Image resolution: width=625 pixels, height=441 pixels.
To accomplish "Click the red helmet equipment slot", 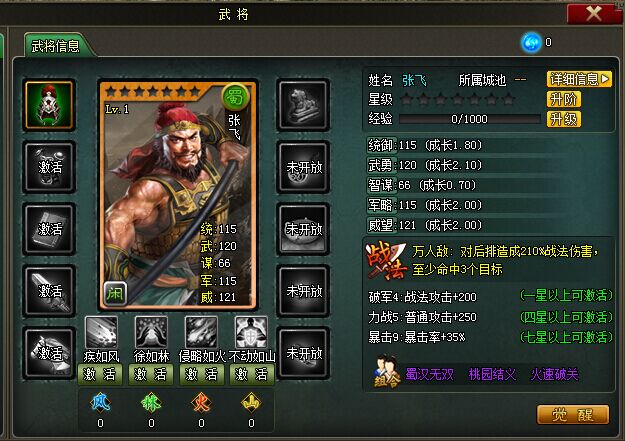I will (49, 105).
